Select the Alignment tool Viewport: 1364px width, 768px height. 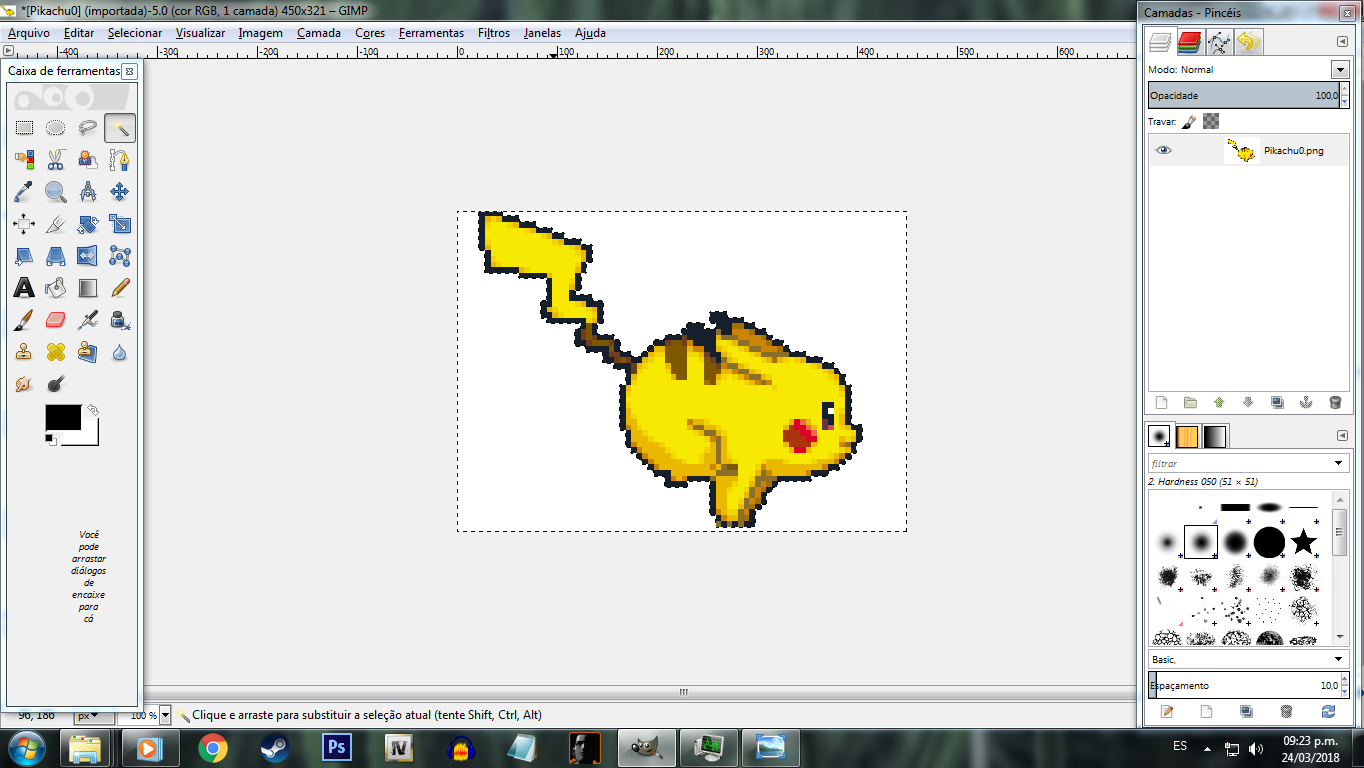24,224
